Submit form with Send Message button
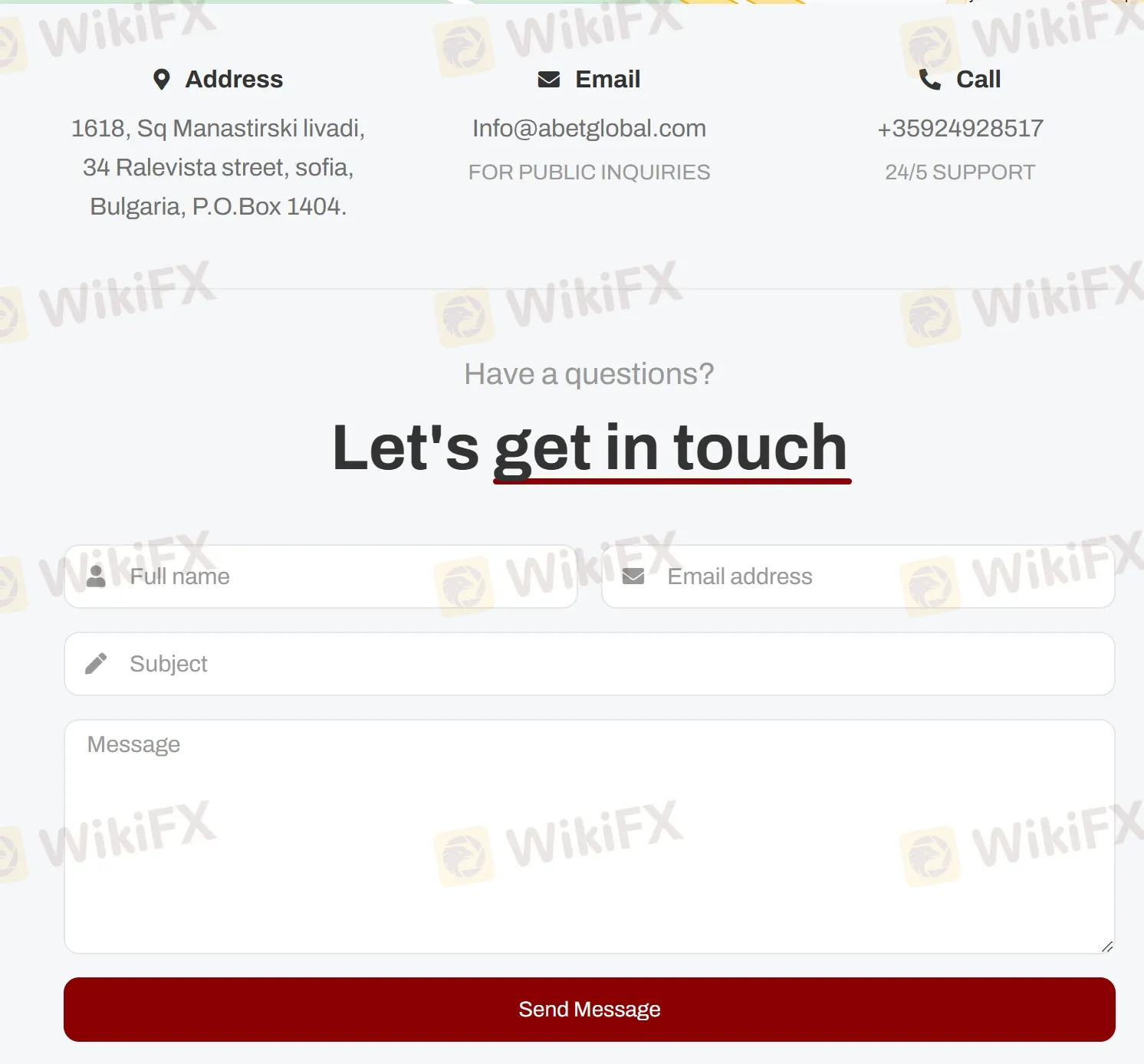Screen dimensions: 1144x1064 point(590,1010)
